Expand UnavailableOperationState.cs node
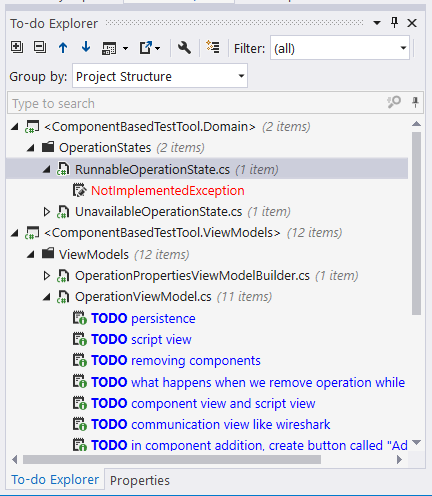 point(47,212)
